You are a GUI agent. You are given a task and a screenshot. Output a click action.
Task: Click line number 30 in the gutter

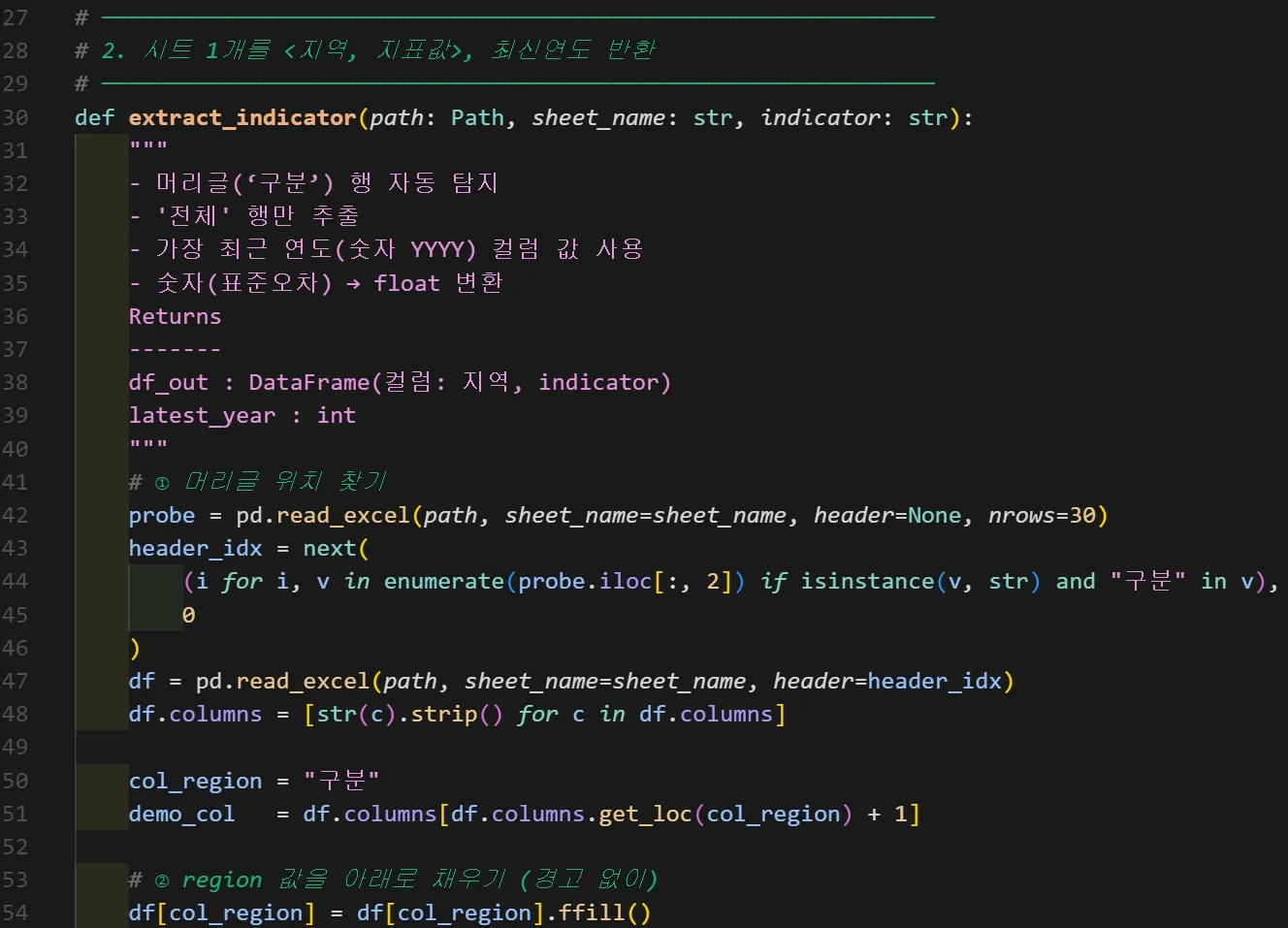point(15,117)
